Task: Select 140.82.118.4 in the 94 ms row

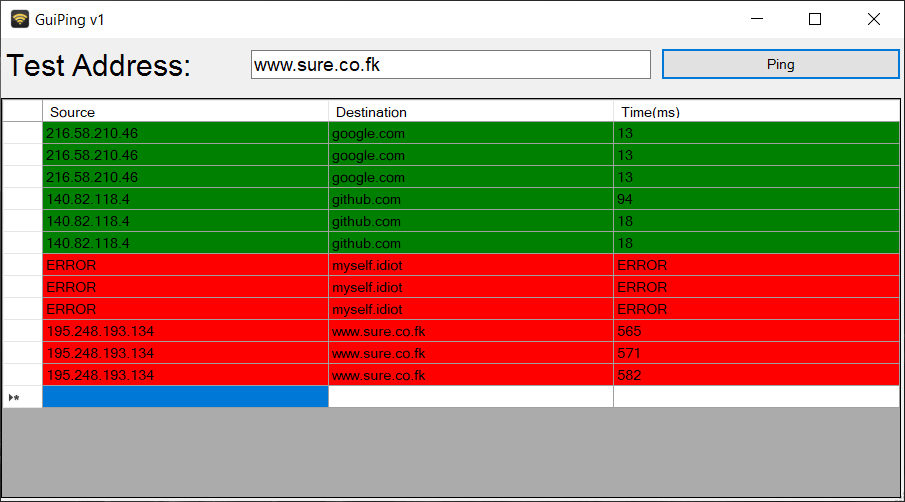Action: (x=185, y=199)
